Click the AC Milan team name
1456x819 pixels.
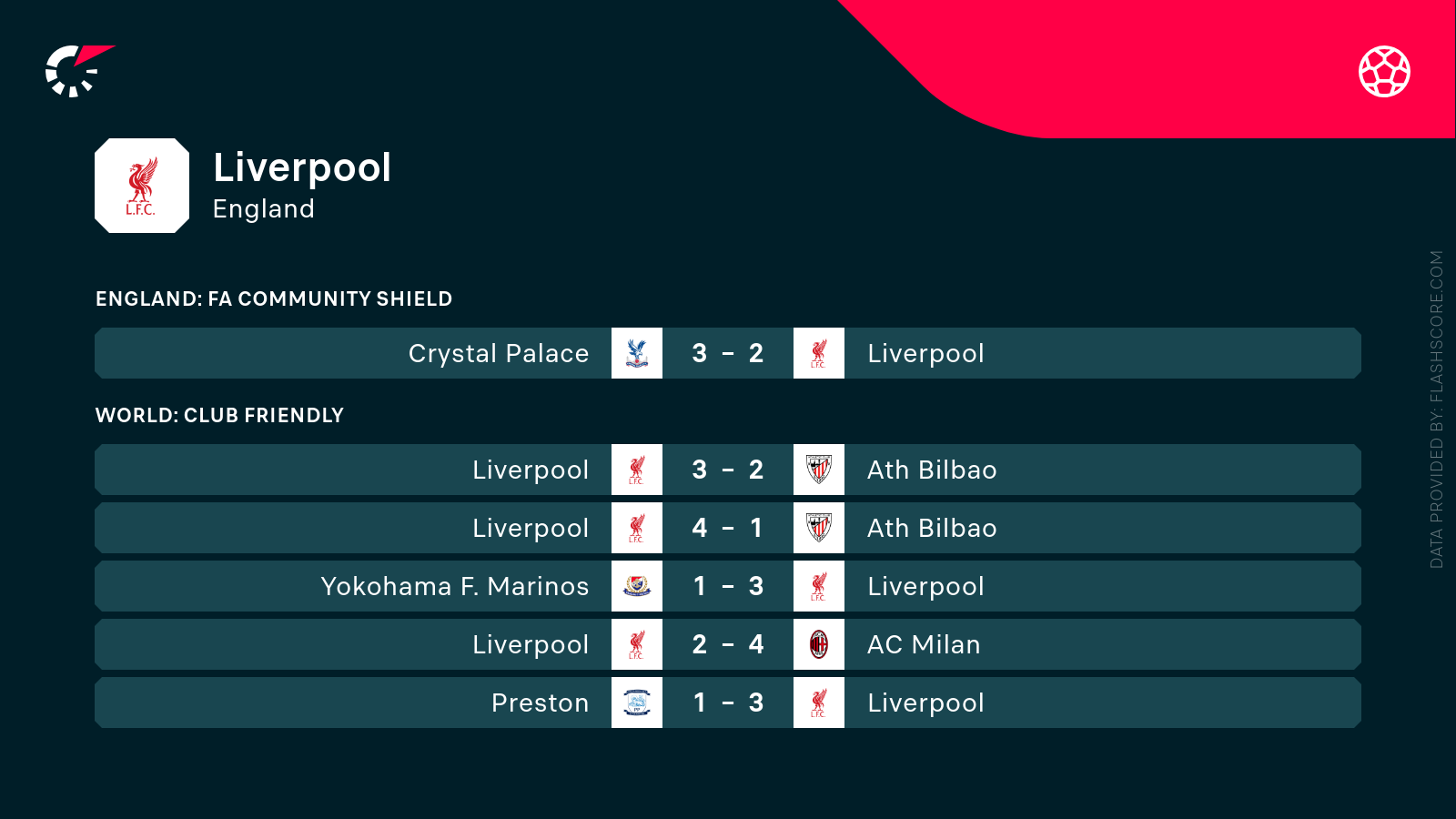tap(924, 644)
